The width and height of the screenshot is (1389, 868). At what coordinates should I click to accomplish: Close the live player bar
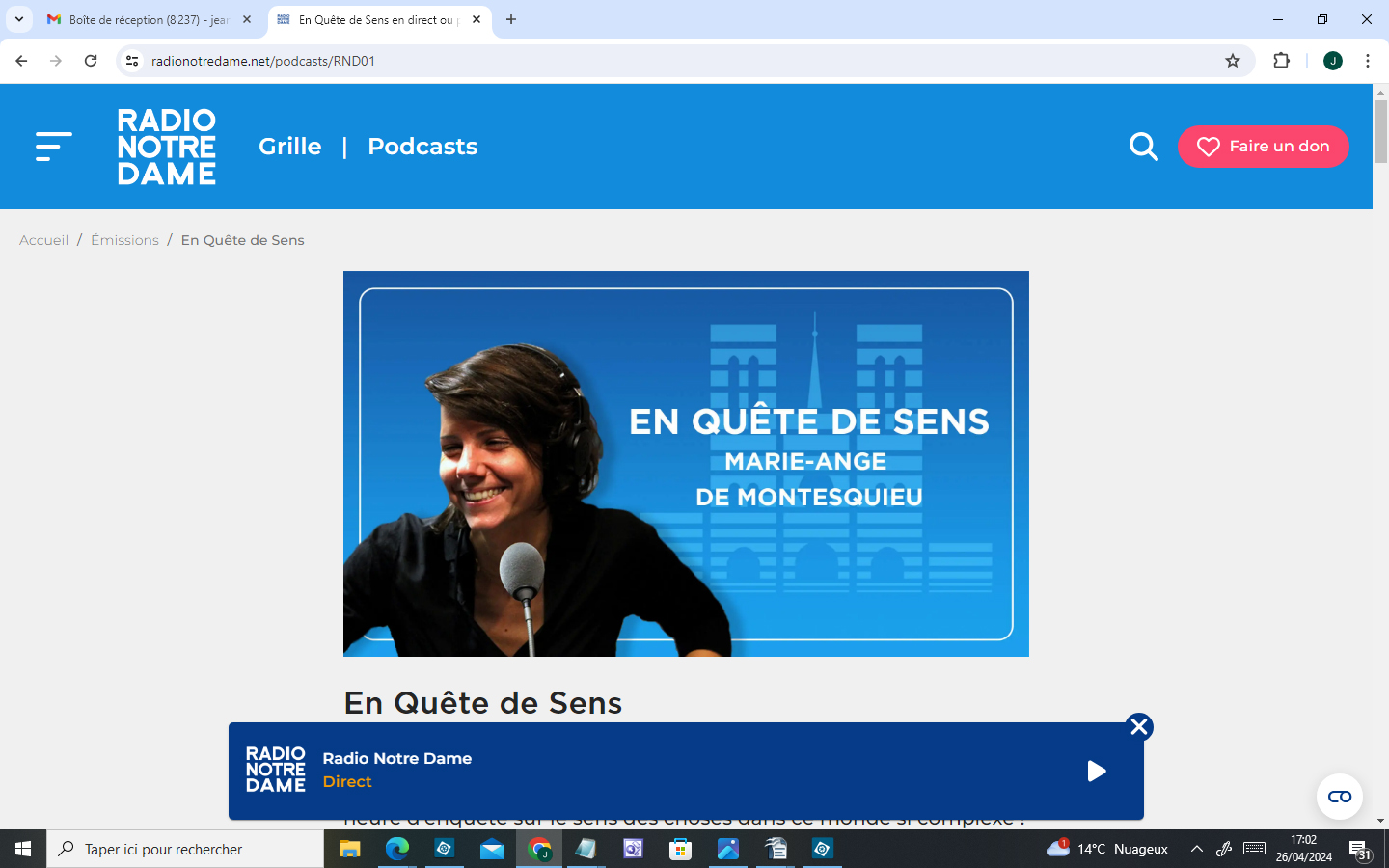coord(1139,726)
